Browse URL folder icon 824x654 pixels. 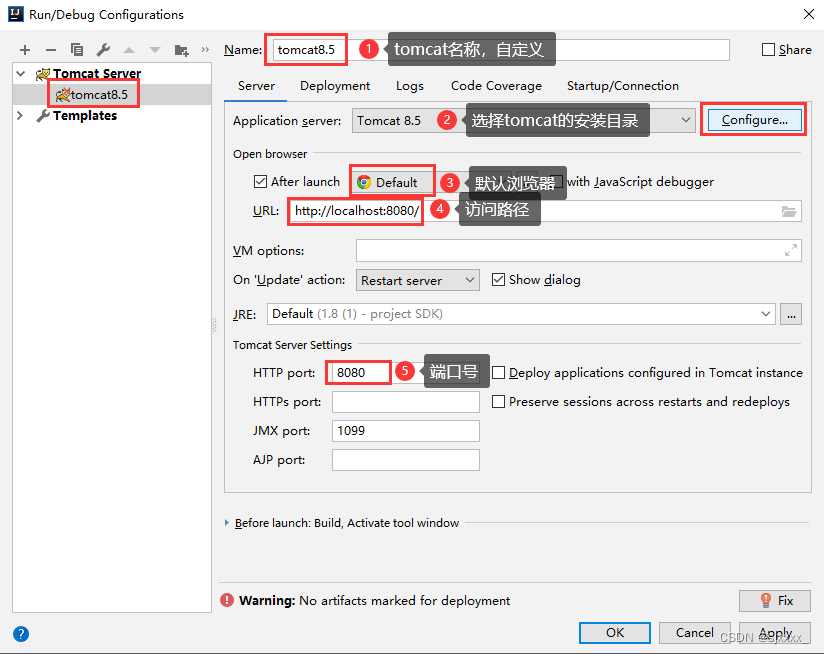point(789,211)
